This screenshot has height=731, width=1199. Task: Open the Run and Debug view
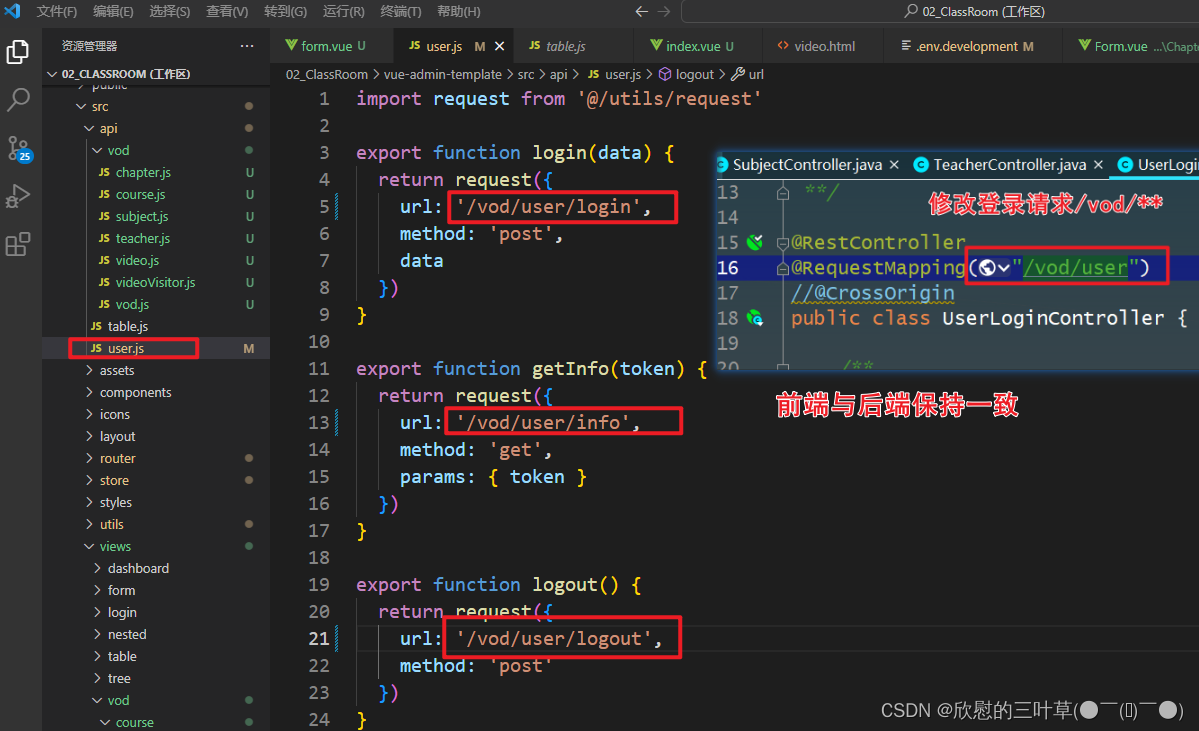[x=18, y=197]
